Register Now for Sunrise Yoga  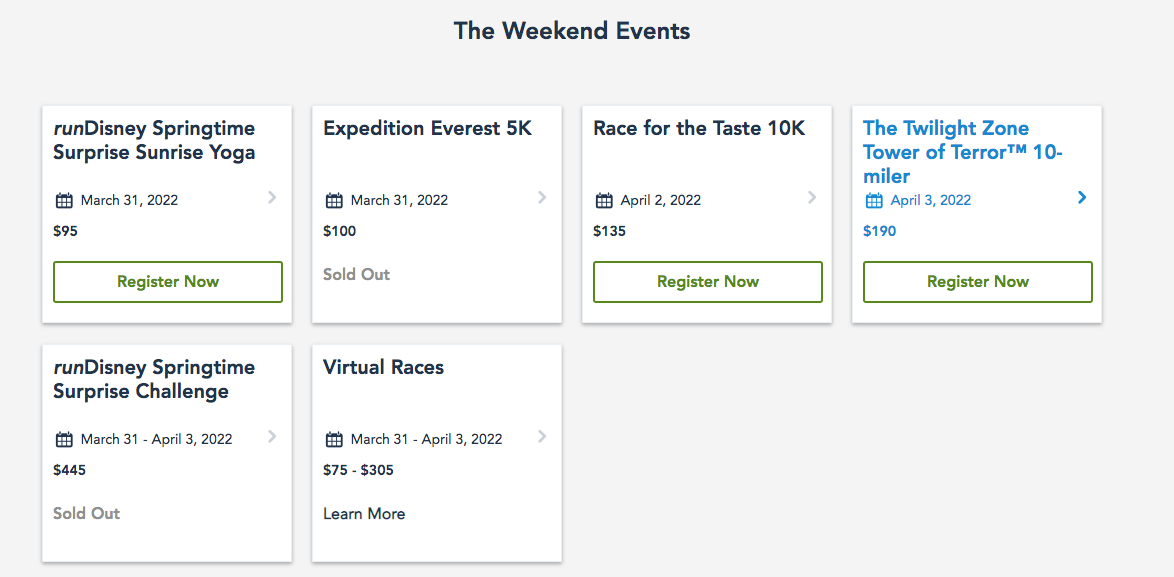pyautogui.click(x=168, y=282)
